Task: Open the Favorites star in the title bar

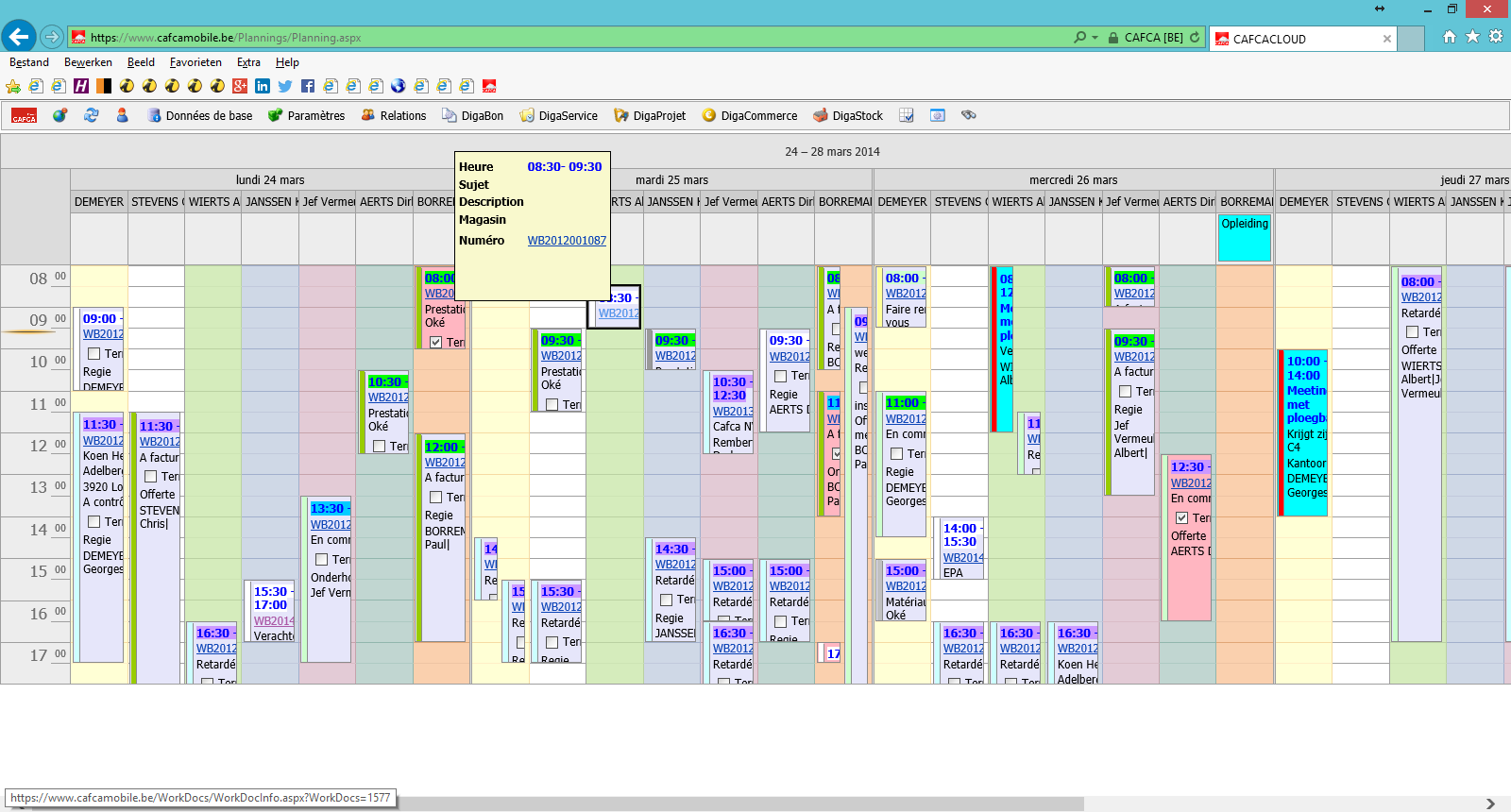Action: [x=1473, y=37]
